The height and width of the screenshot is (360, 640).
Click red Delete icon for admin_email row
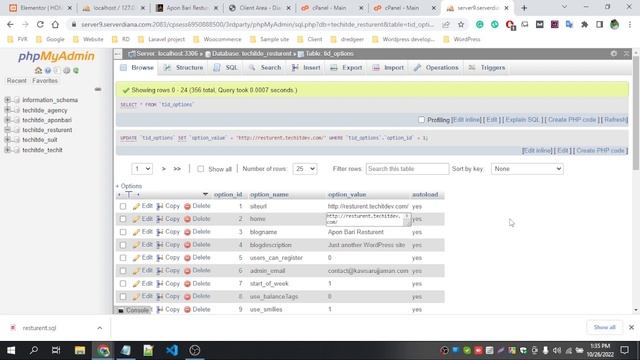(x=187, y=271)
